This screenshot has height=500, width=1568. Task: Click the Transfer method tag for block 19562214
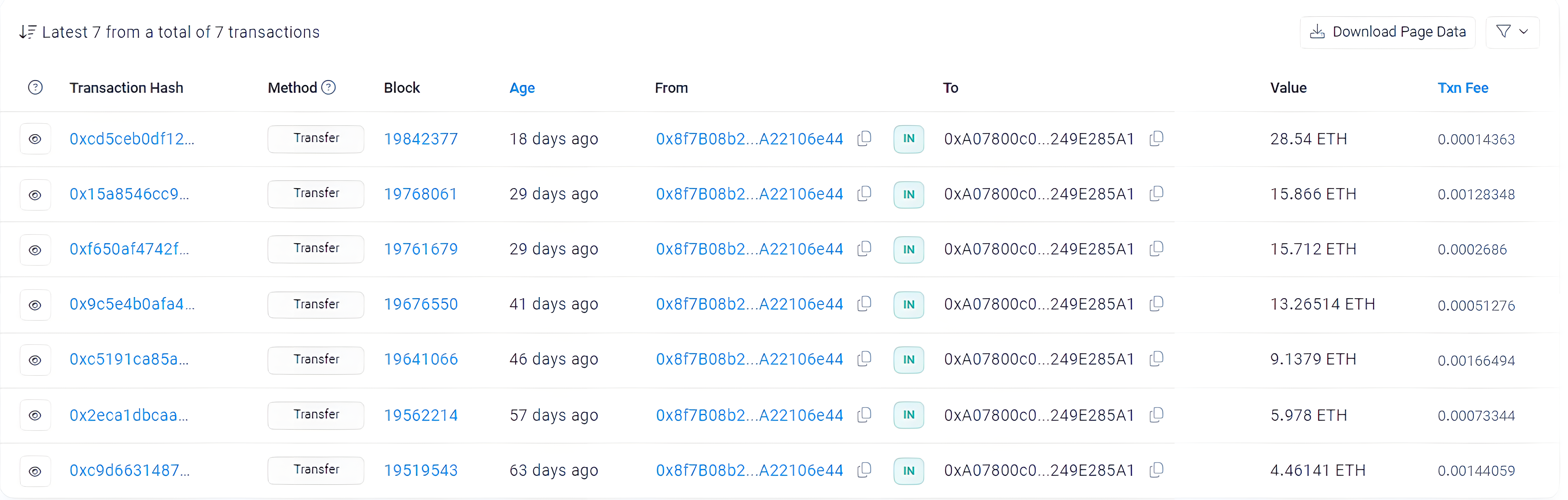point(316,415)
